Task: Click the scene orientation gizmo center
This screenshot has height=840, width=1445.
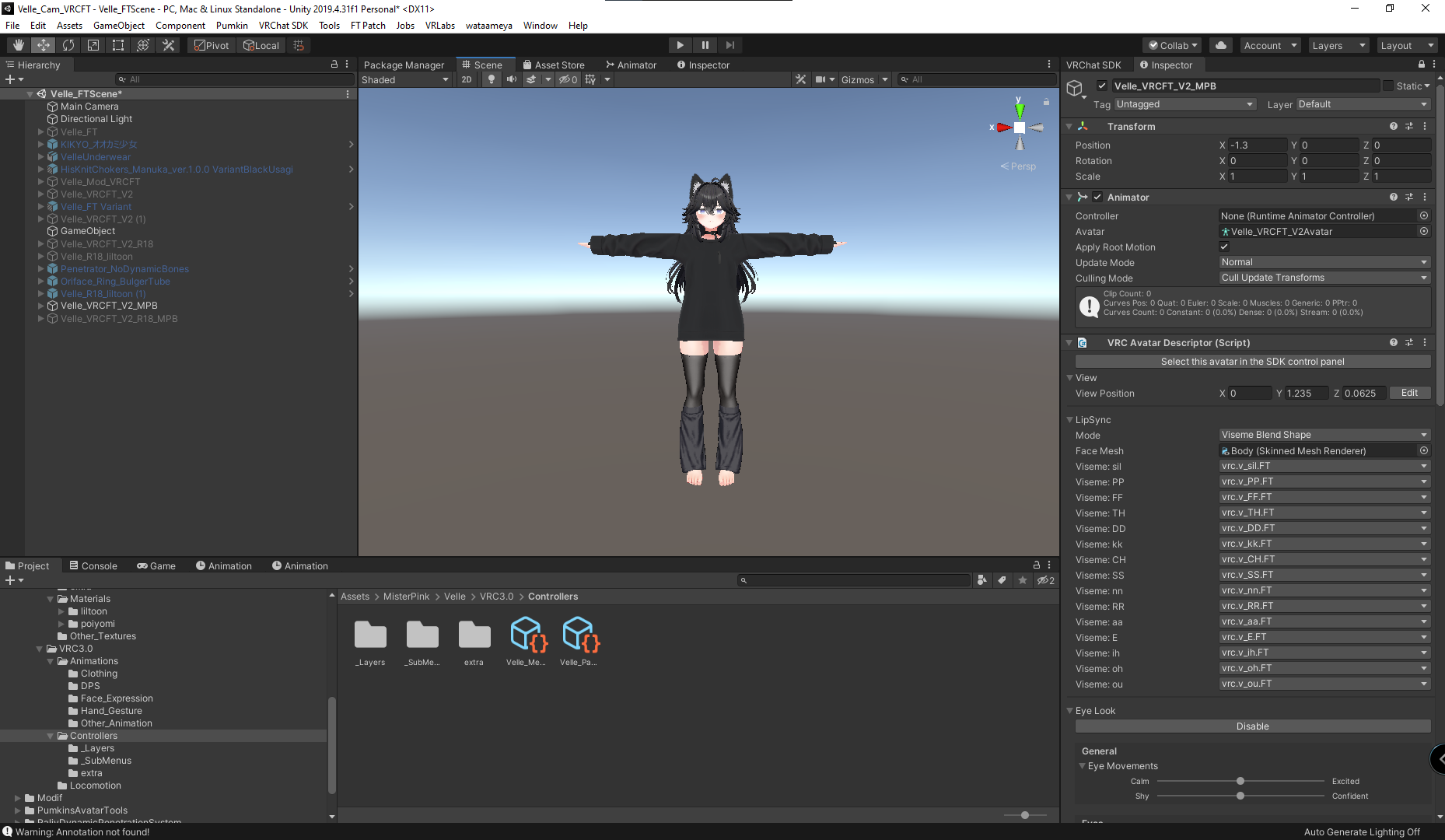Action: [1019, 128]
